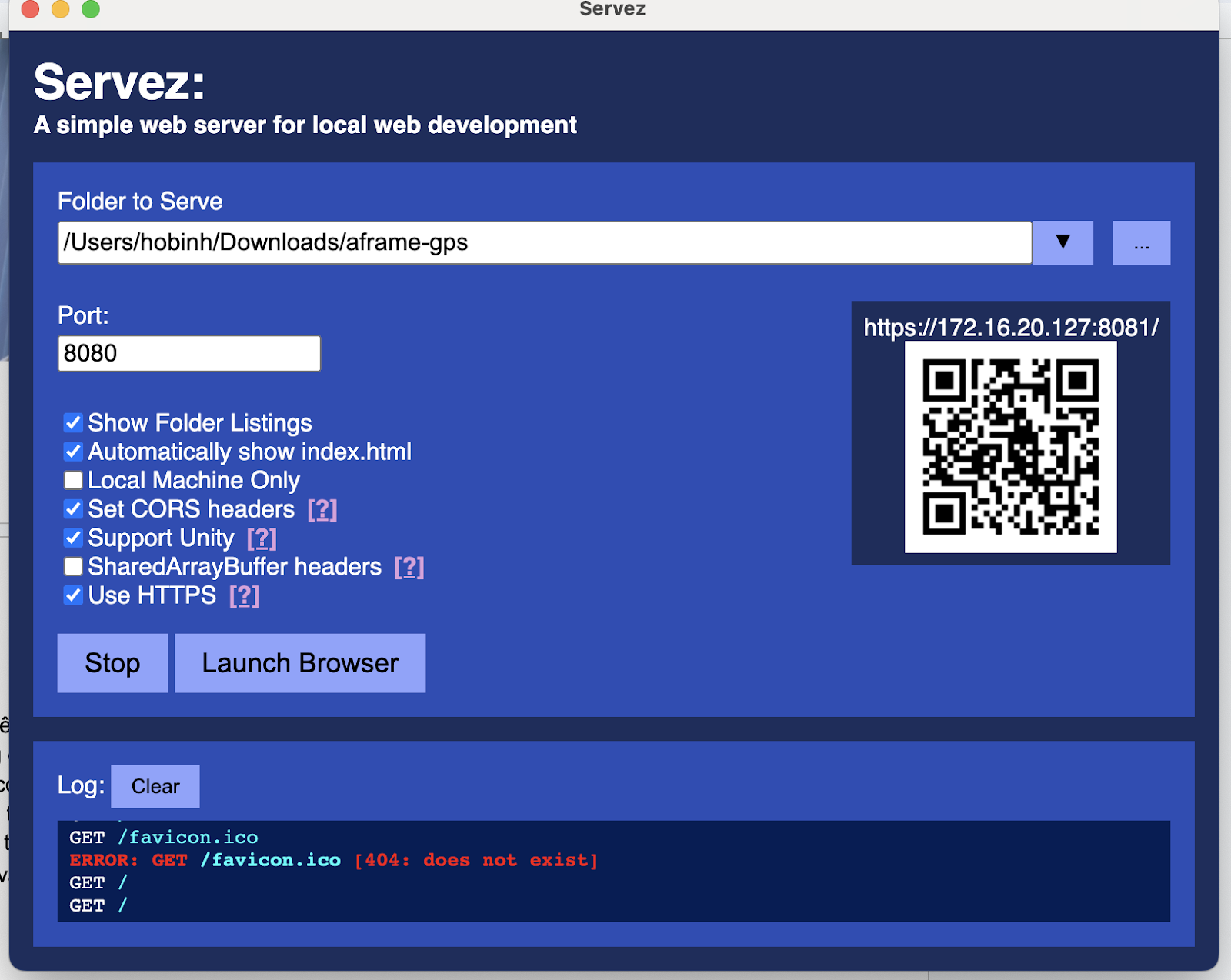The height and width of the screenshot is (980, 1231).
Task: Clear the log output
Action: click(155, 786)
